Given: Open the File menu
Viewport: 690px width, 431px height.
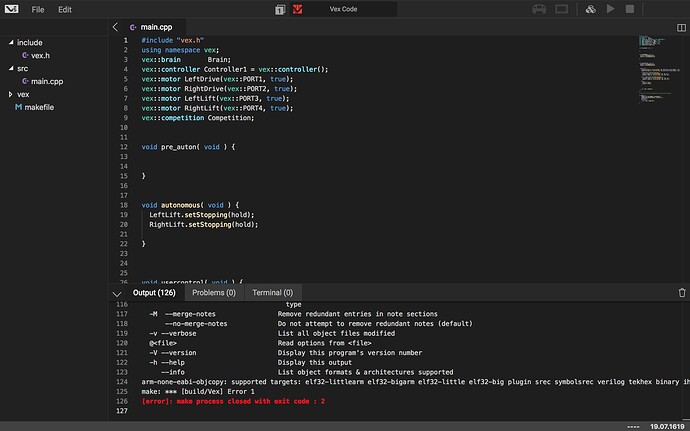Looking at the screenshot, I should pyautogui.click(x=38, y=9).
